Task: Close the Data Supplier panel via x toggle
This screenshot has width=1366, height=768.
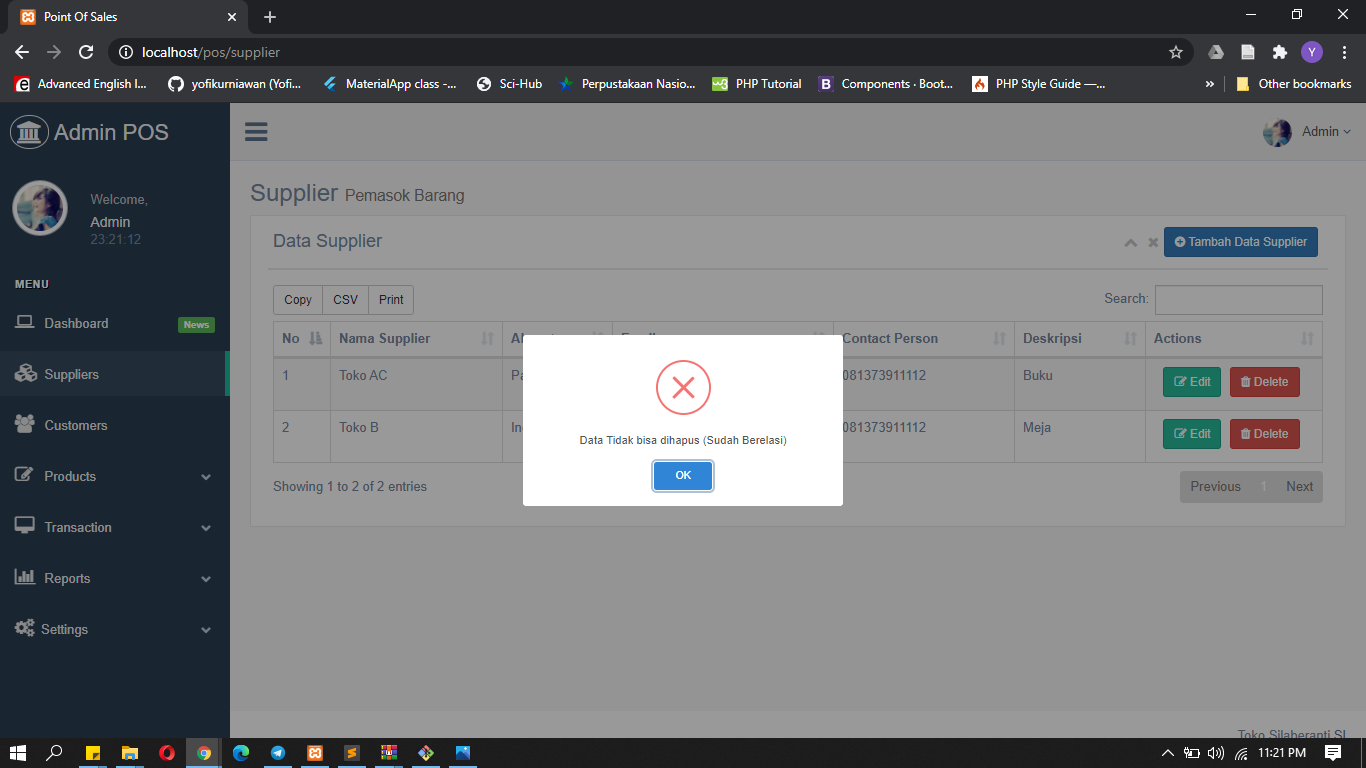Action: (1153, 242)
